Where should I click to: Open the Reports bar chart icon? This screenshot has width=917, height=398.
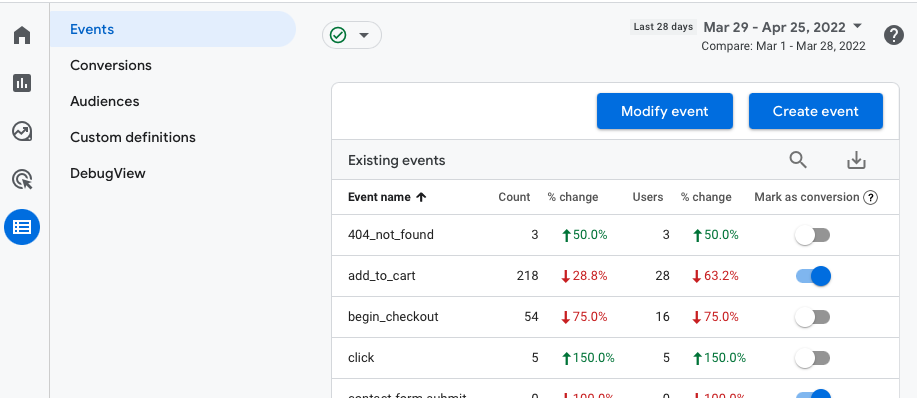22,83
